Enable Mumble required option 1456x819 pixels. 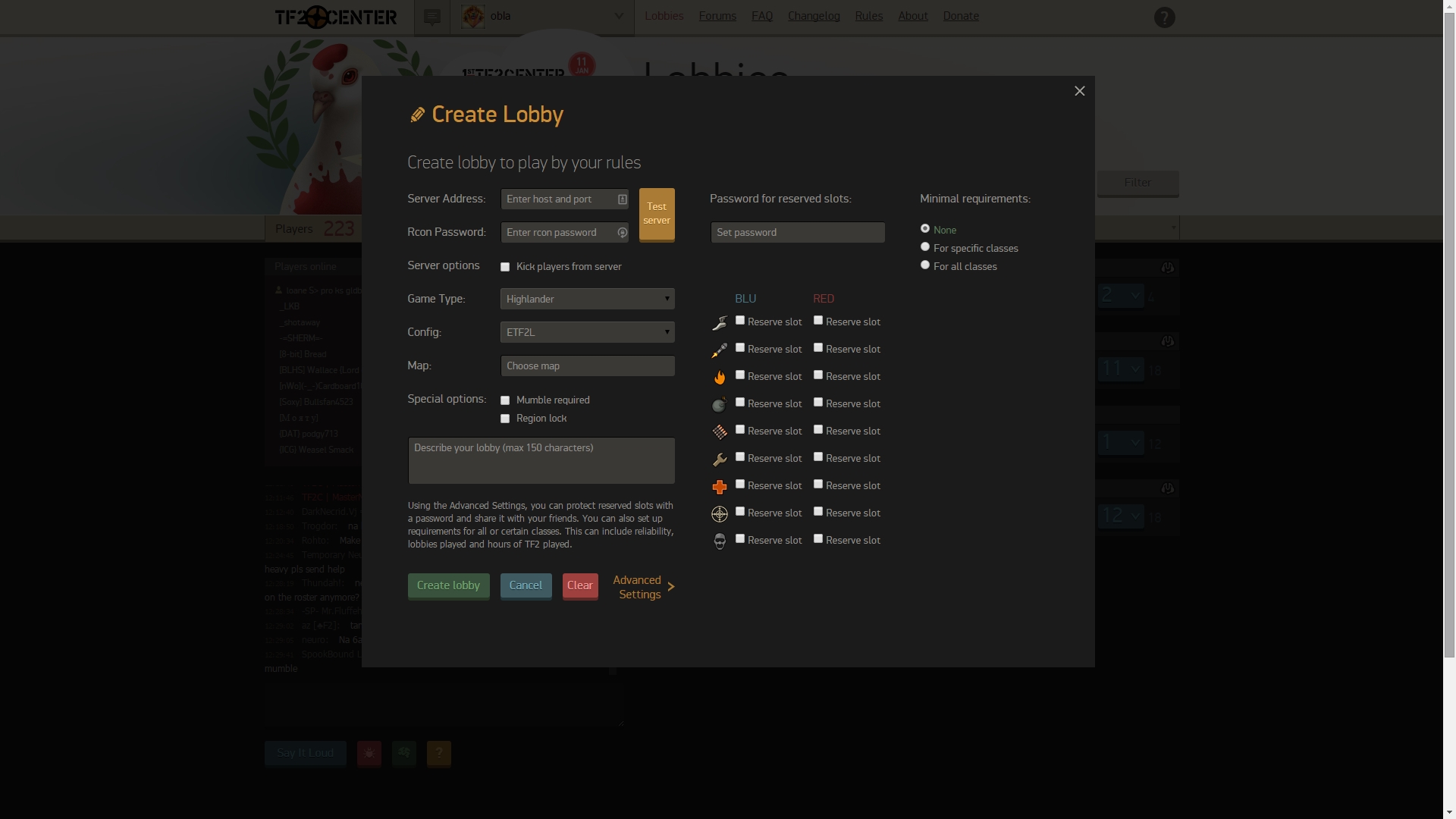coord(505,400)
